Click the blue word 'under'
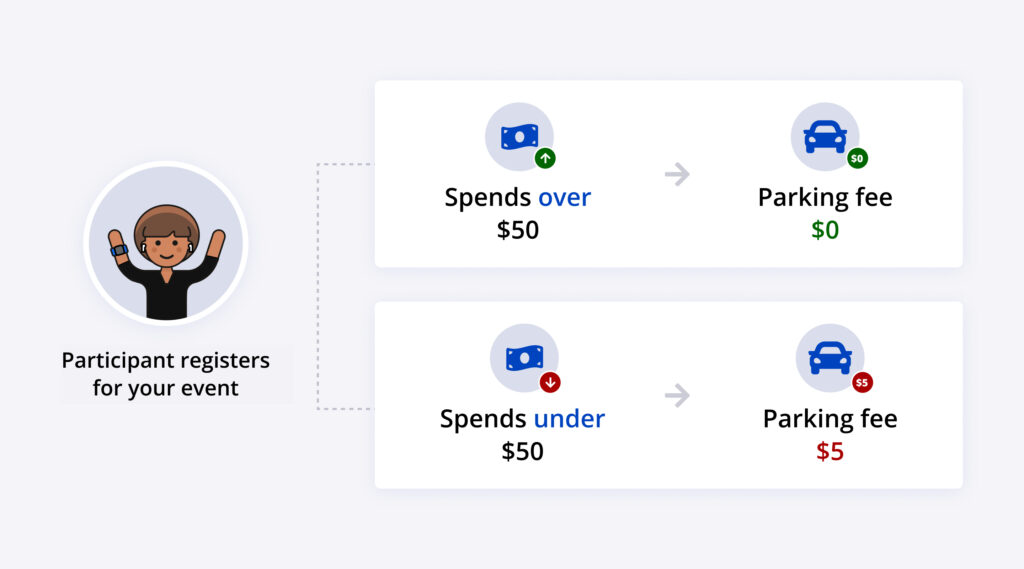The height and width of the screenshot is (569, 1024). (569, 418)
